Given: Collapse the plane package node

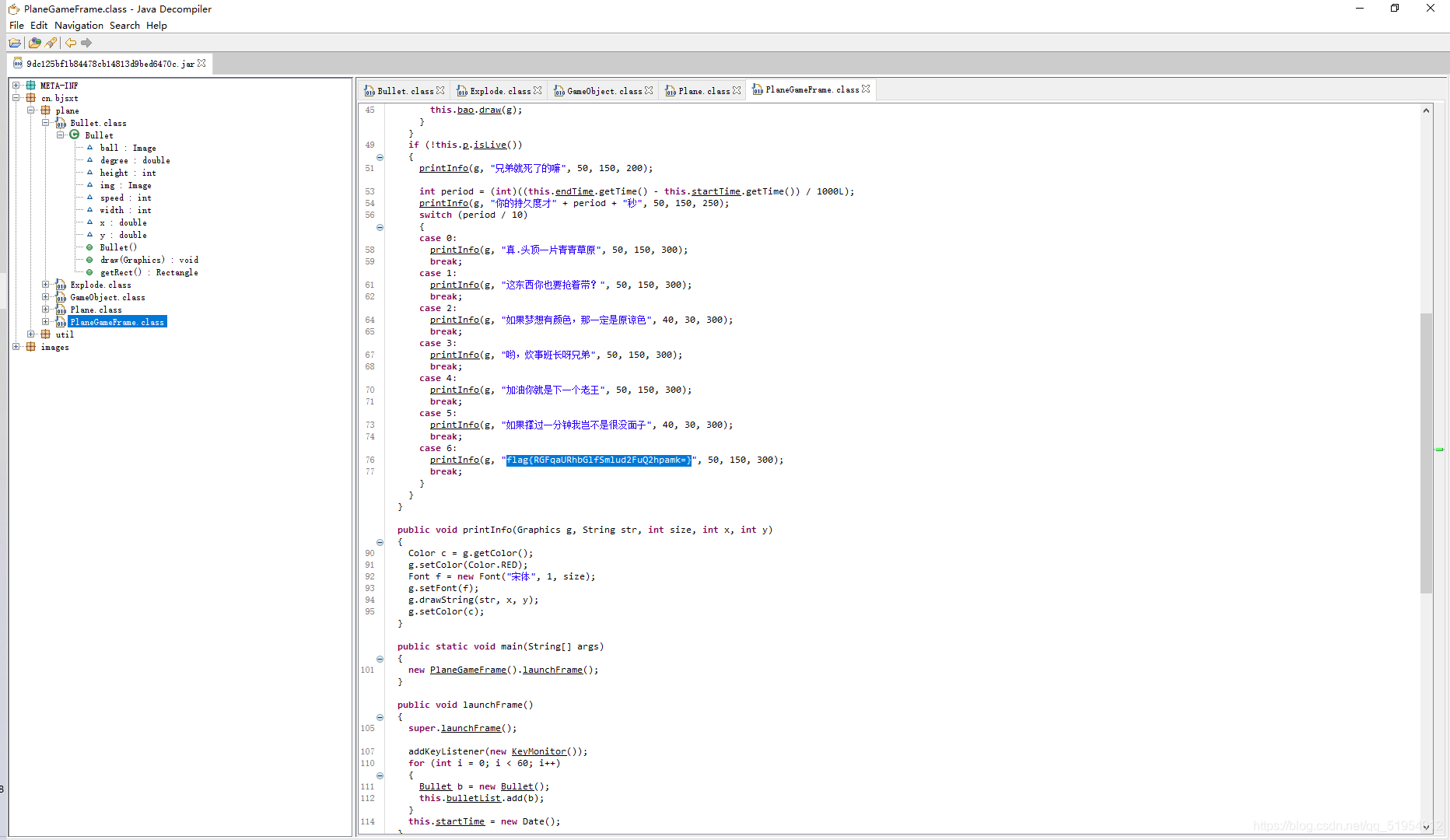Looking at the screenshot, I should tap(30, 110).
